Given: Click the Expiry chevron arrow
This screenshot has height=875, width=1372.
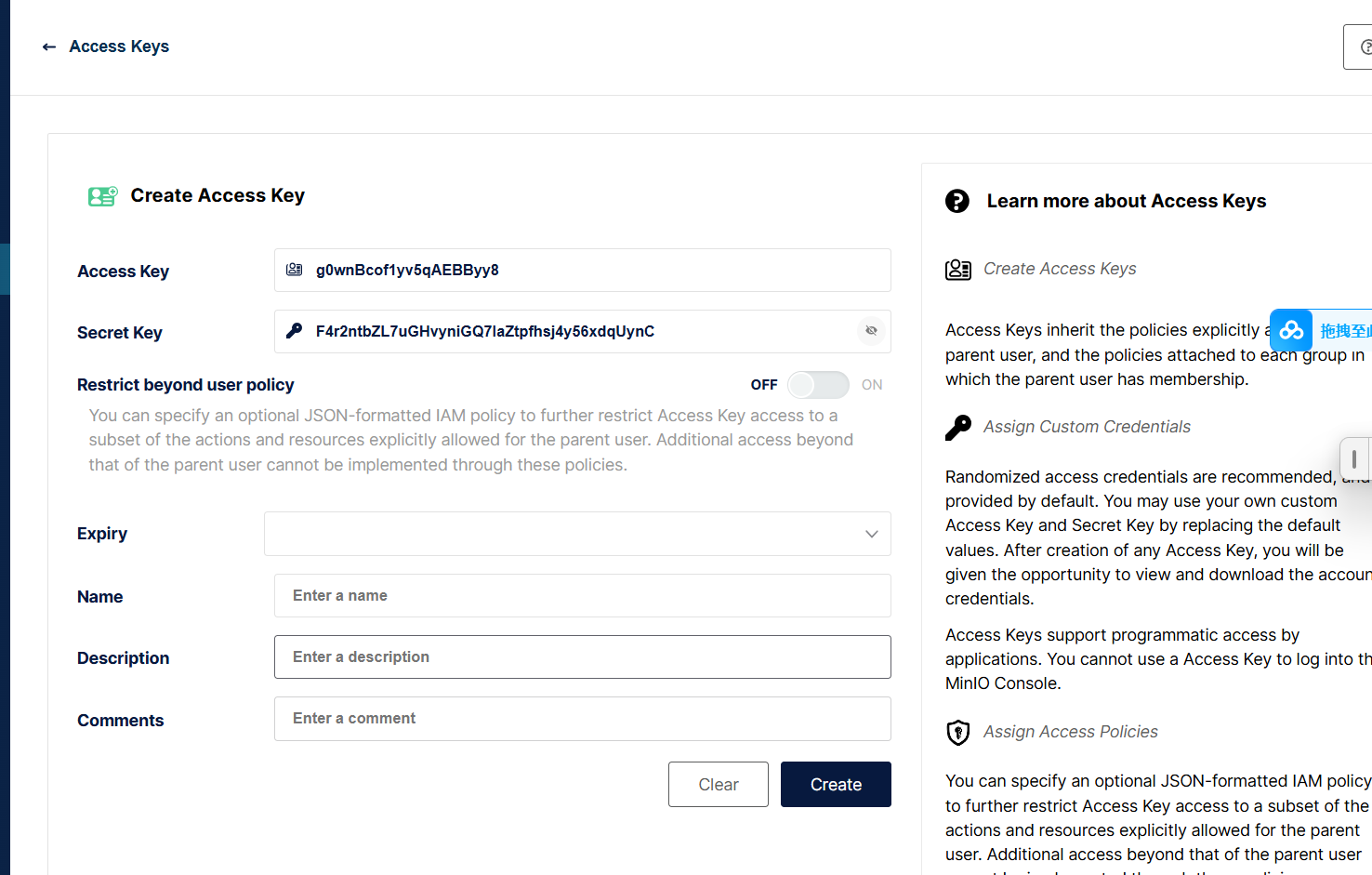Looking at the screenshot, I should coord(871,534).
